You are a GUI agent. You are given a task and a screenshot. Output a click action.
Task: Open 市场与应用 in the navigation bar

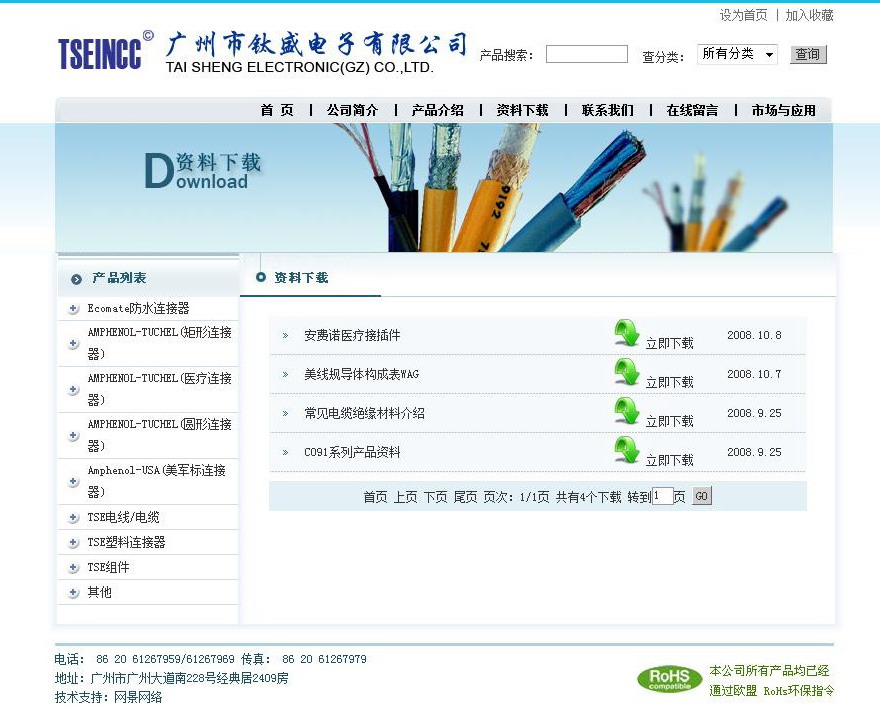784,111
